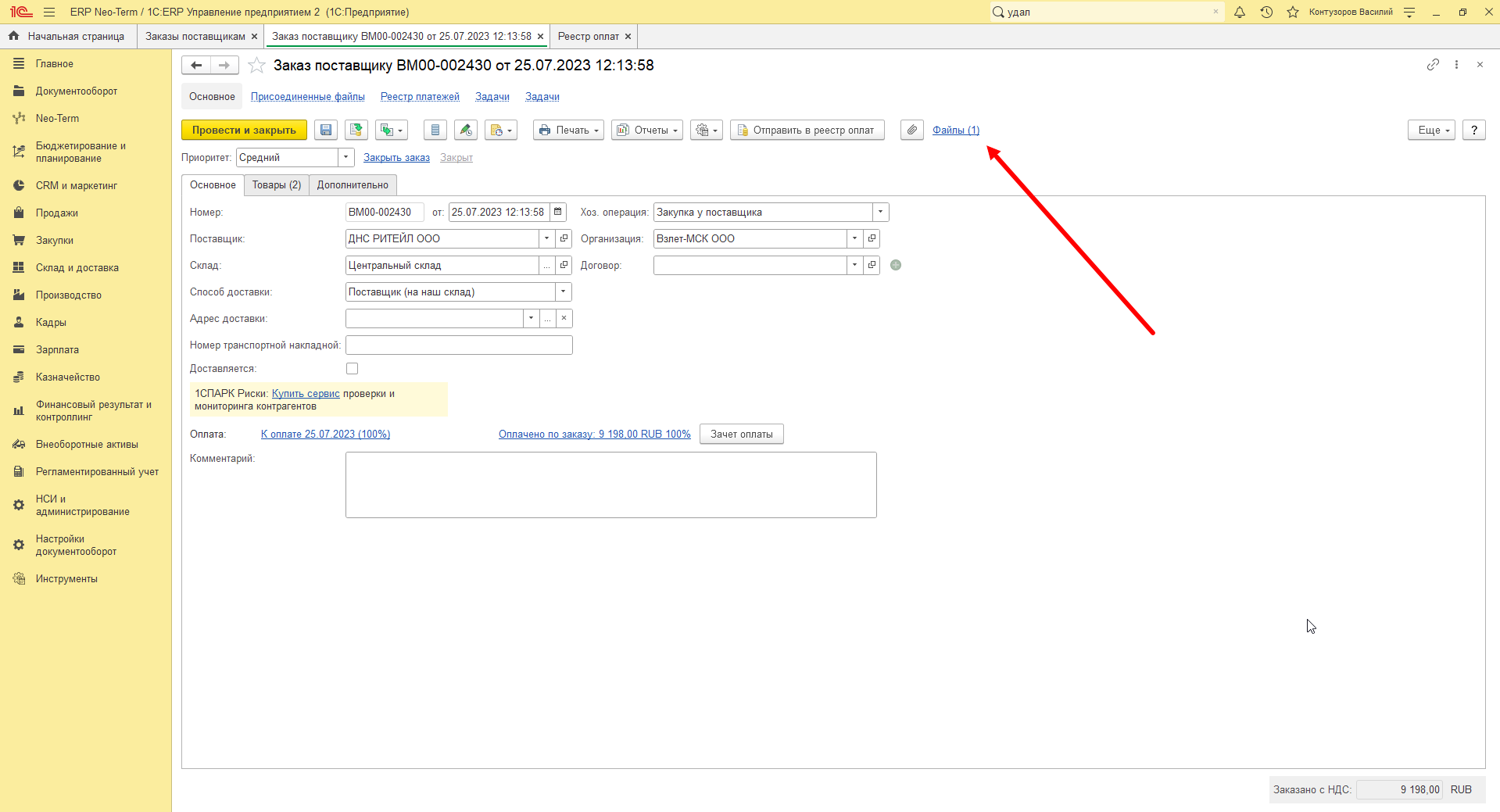Click the green add contract icon
Image resolution: width=1500 pixels, height=812 pixels.
point(896,265)
